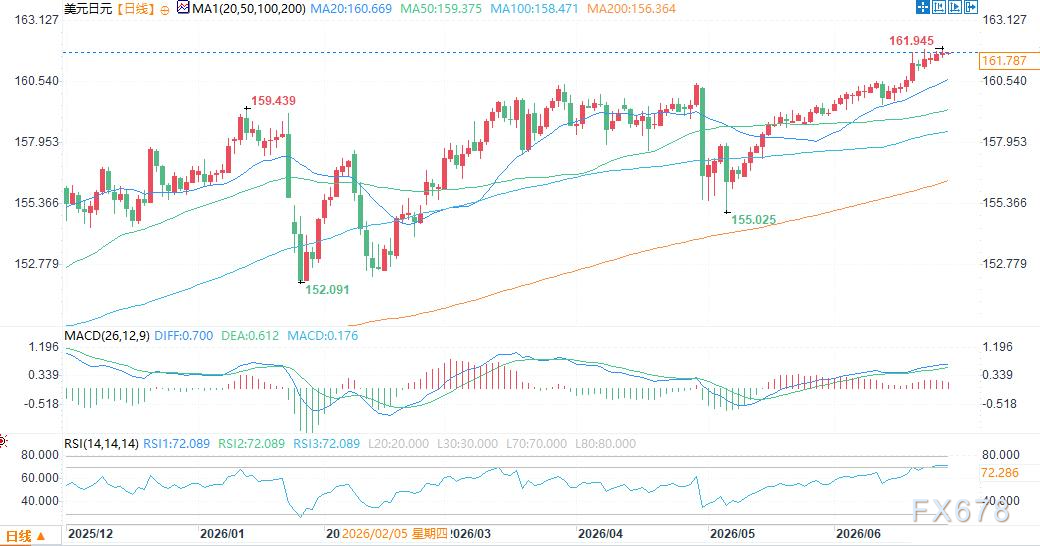Click the orange circle icon after 日线
The width and height of the screenshot is (1040, 546).
[x=164, y=10]
